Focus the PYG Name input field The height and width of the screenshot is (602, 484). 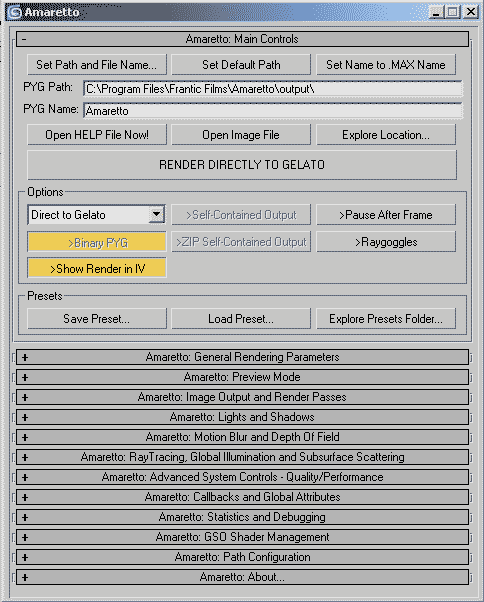[273, 111]
